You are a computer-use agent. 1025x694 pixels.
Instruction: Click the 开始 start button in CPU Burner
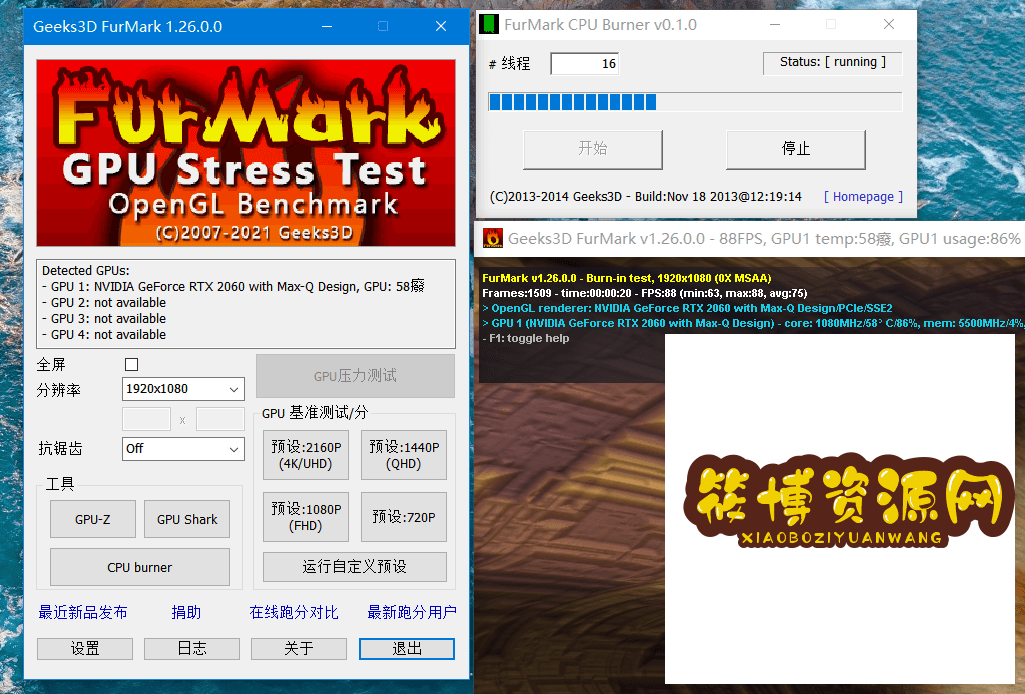pyautogui.click(x=593, y=149)
